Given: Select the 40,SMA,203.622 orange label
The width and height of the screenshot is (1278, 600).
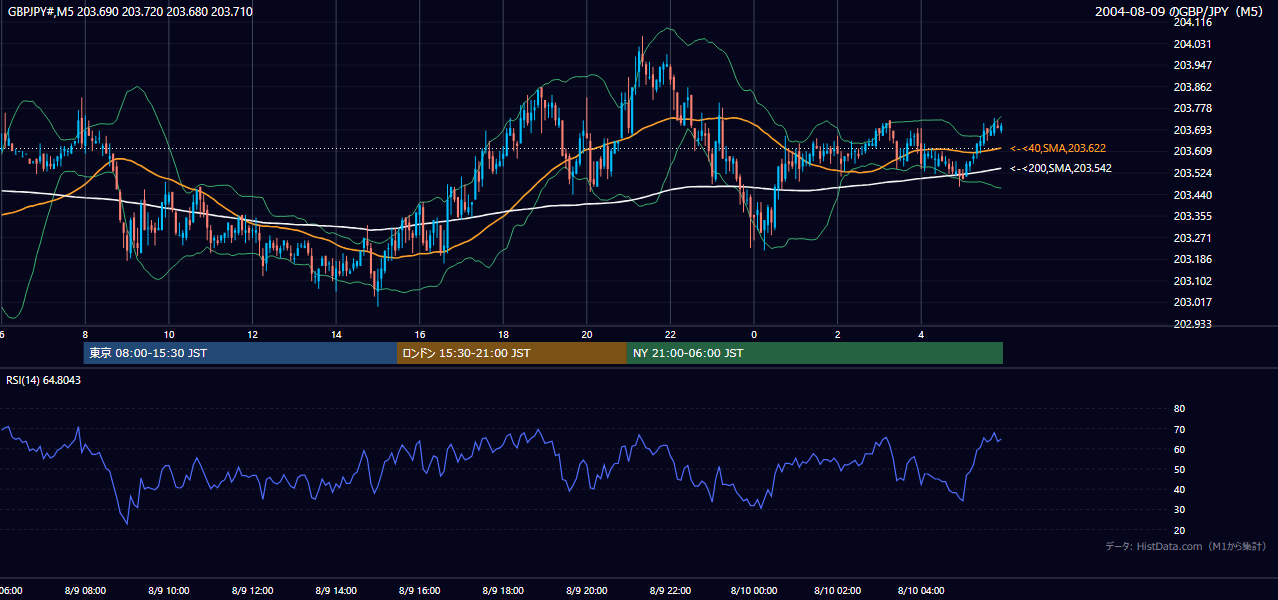Looking at the screenshot, I should coord(1057,148).
